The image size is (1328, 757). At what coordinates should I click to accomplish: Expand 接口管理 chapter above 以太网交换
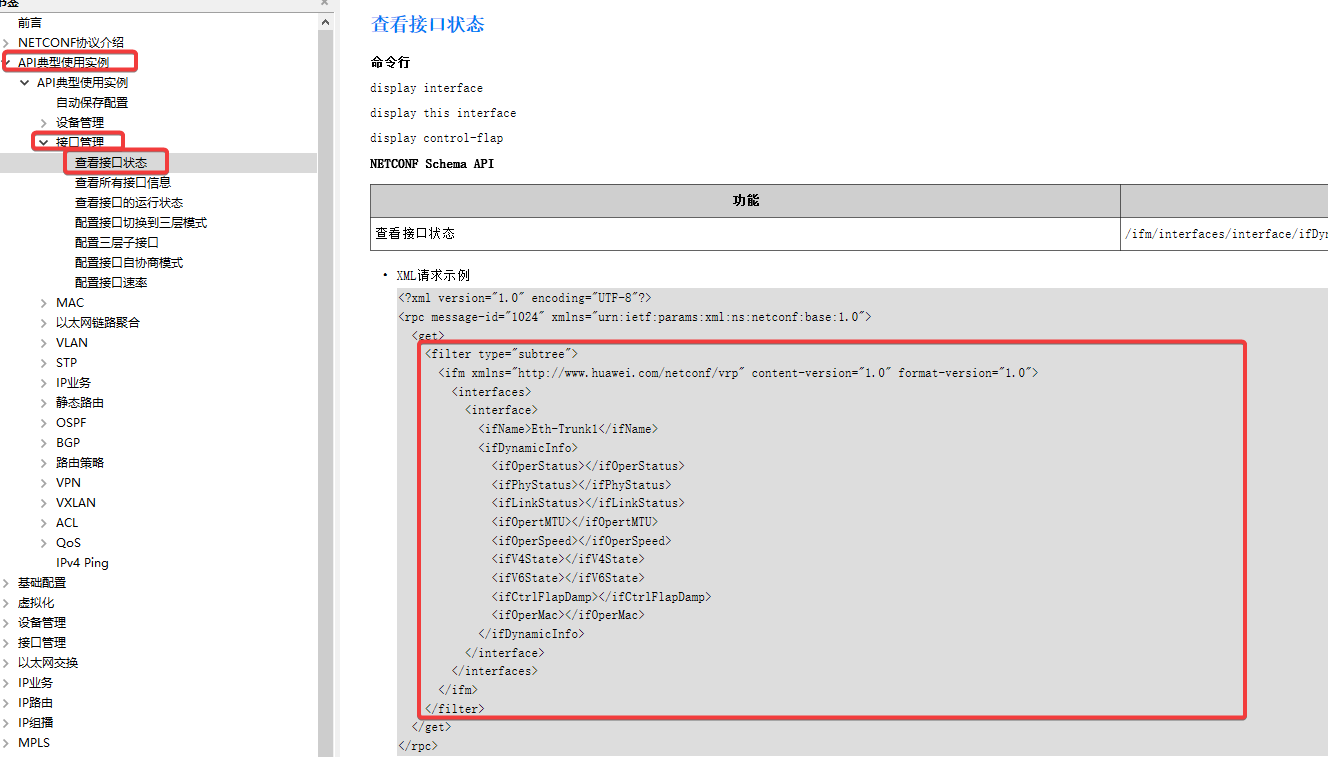[x=6, y=643]
